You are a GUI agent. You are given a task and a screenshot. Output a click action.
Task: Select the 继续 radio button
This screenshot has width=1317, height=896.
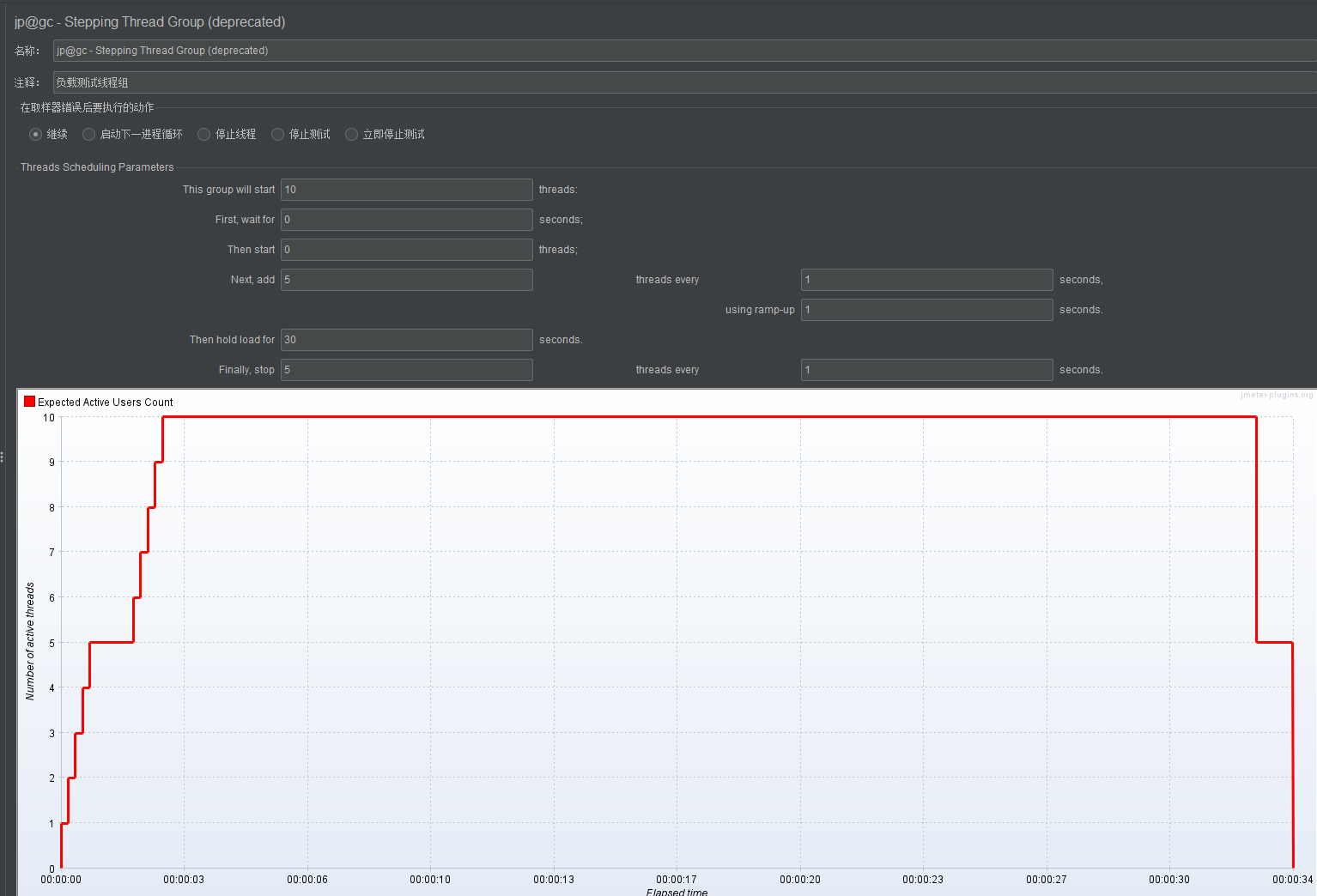point(35,134)
